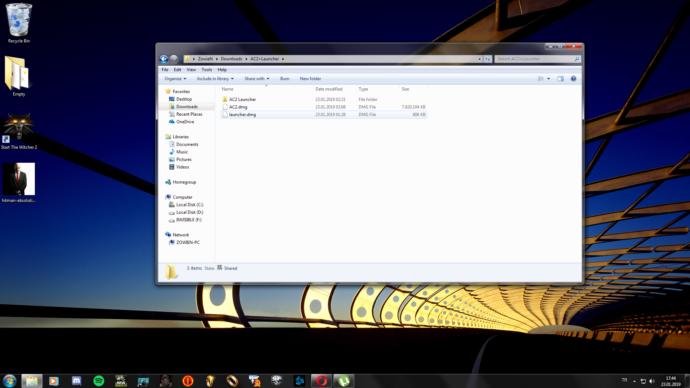Click the taskbar clock
690x388 pixels.
point(671,381)
